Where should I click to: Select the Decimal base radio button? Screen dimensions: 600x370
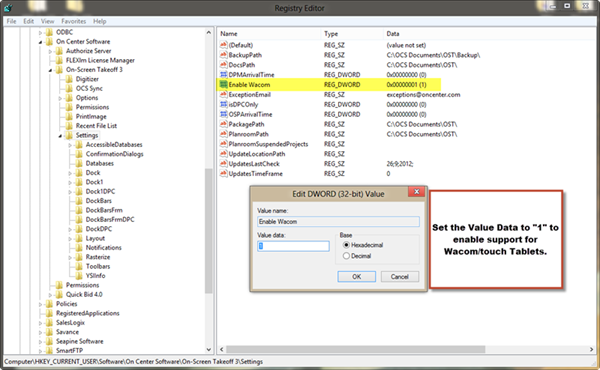coord(346,256)
